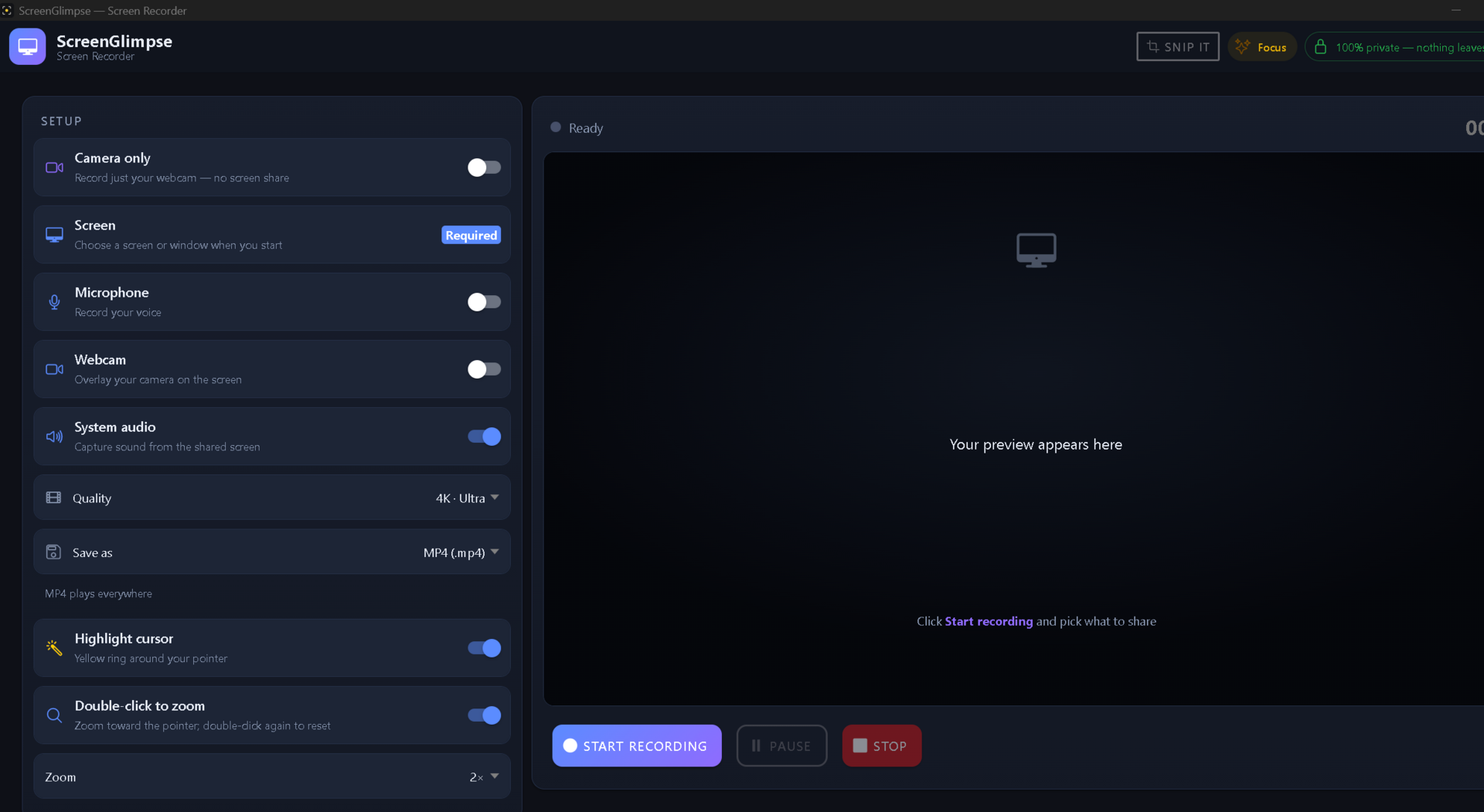Viewport: 1484px width, 812px height.
Task: Click the "Your preview appears here" text
Action: pos(1036,444)
